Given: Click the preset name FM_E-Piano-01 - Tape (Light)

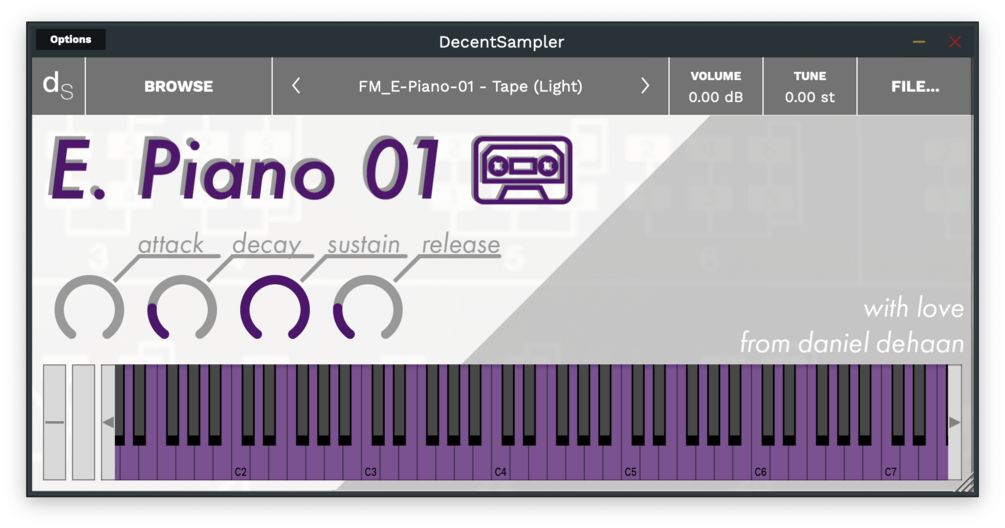Looking at the screenshot, I should pos(470,86).
